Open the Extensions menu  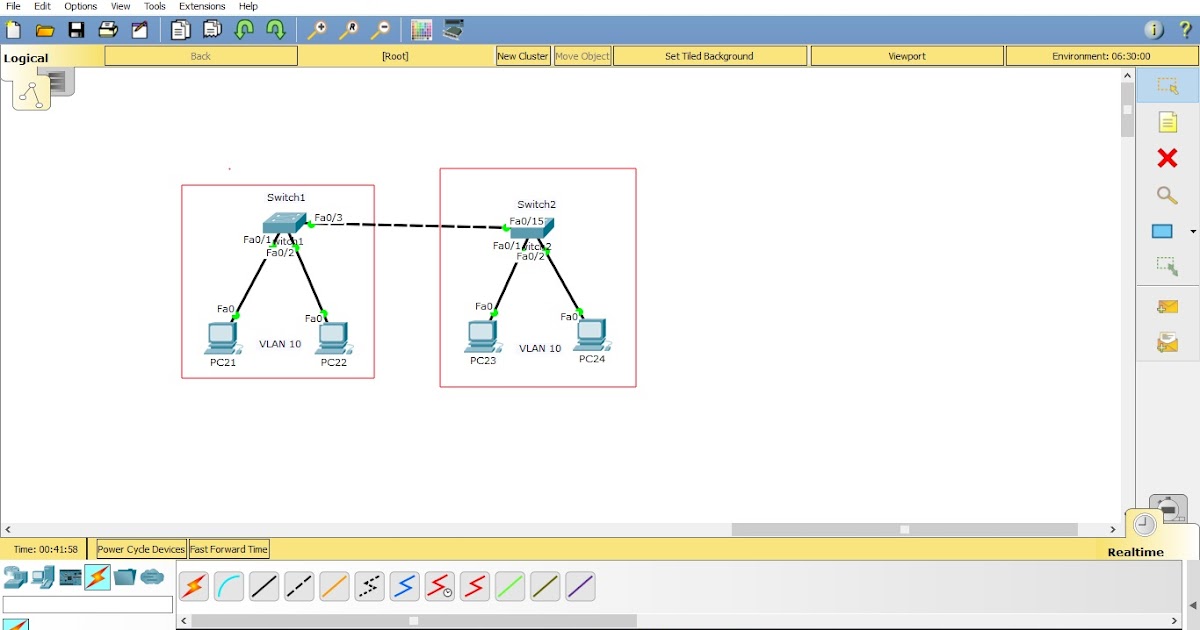click(x=202, y=6)
